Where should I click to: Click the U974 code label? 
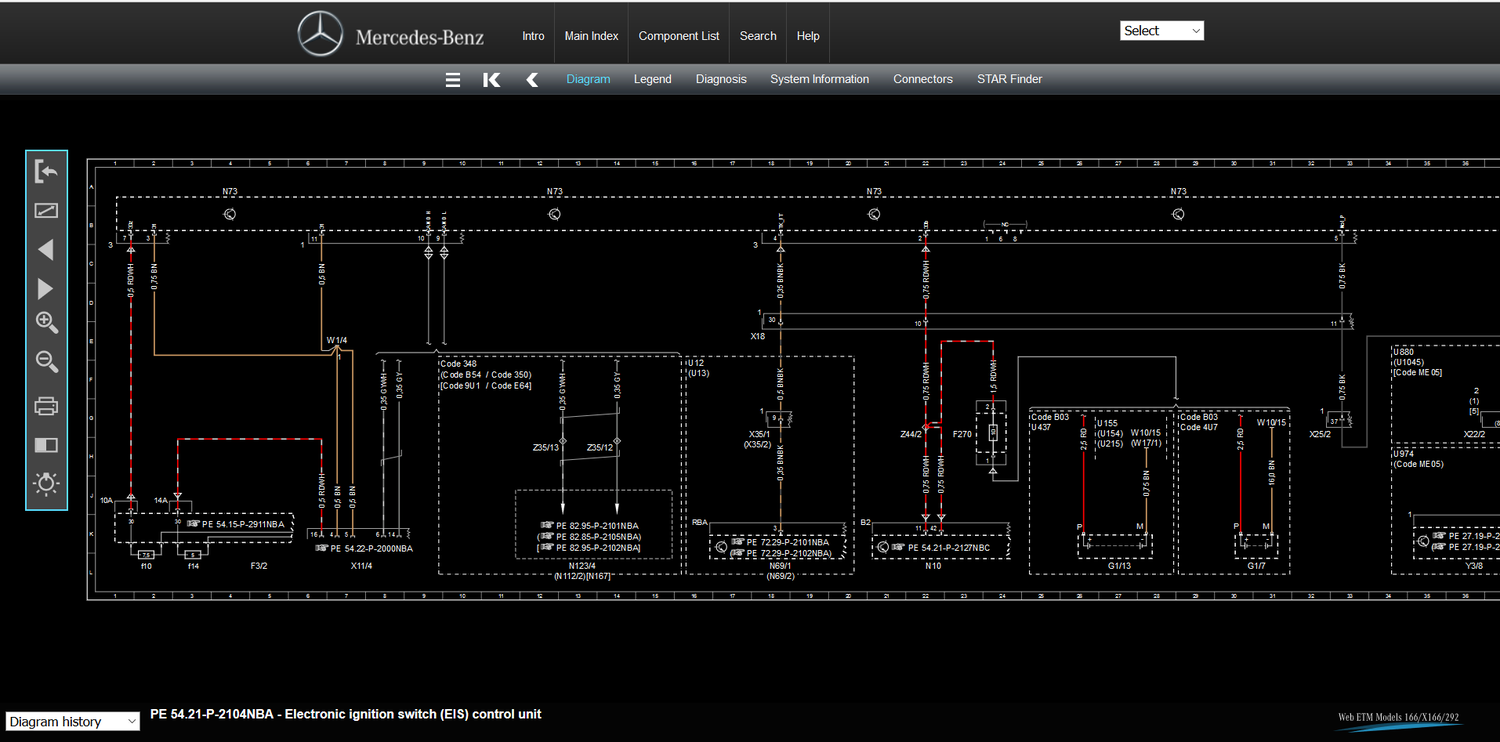1404,453
